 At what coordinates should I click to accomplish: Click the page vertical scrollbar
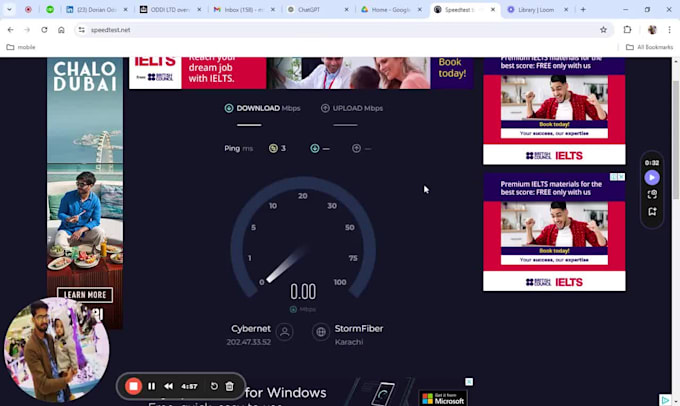676,139
